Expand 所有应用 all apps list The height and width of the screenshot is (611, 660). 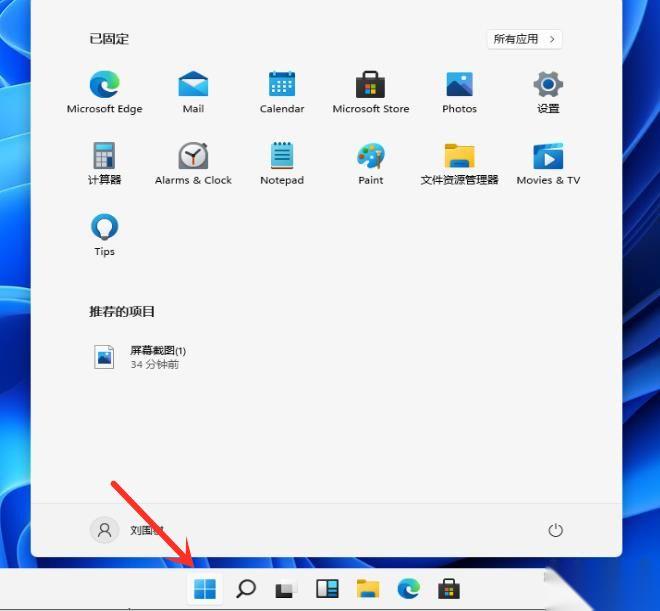(524, 39)
